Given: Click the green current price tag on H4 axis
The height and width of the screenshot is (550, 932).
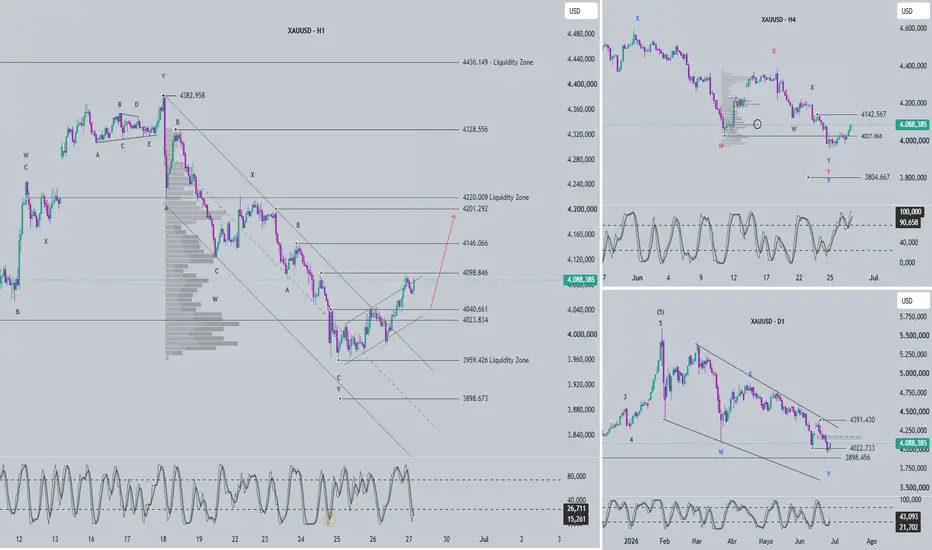Looking at the screenshot, I should tap(912, 124).
